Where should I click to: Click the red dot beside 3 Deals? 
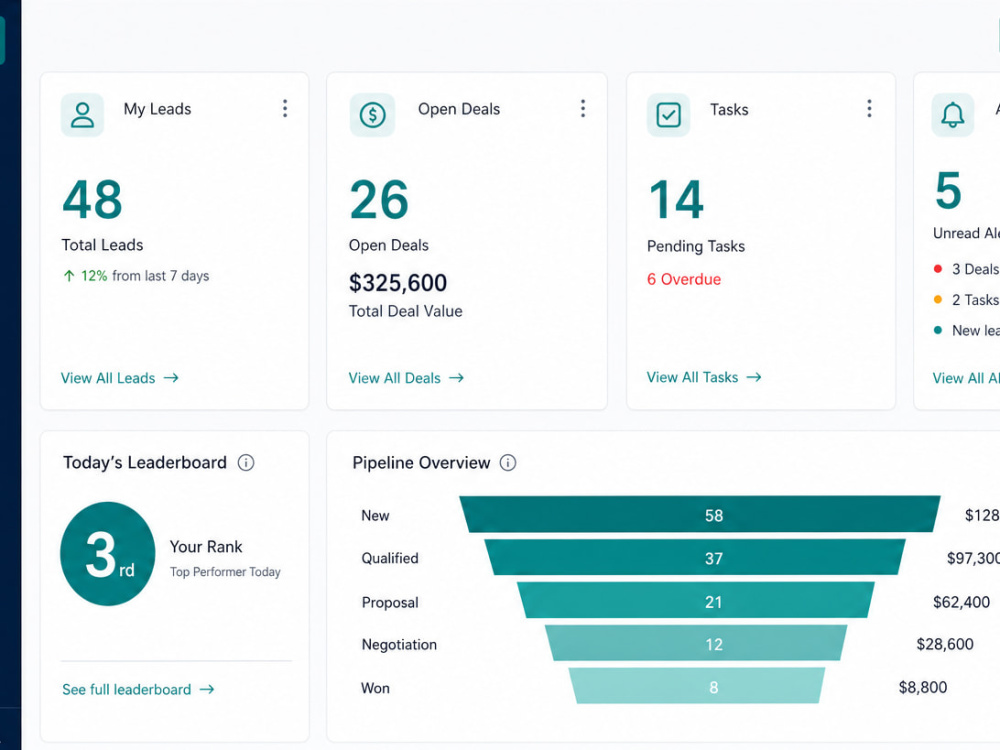(938, 269)
